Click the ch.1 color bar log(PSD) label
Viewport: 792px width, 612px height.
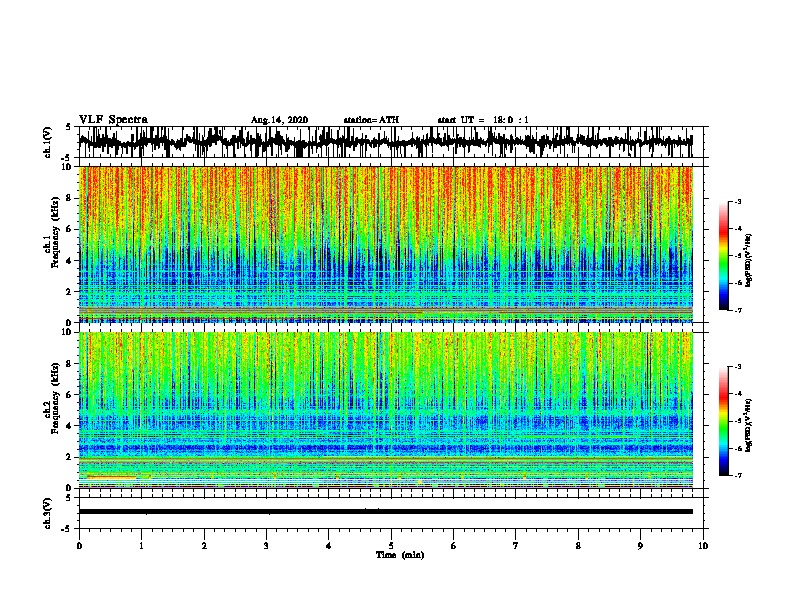point(748,260)
